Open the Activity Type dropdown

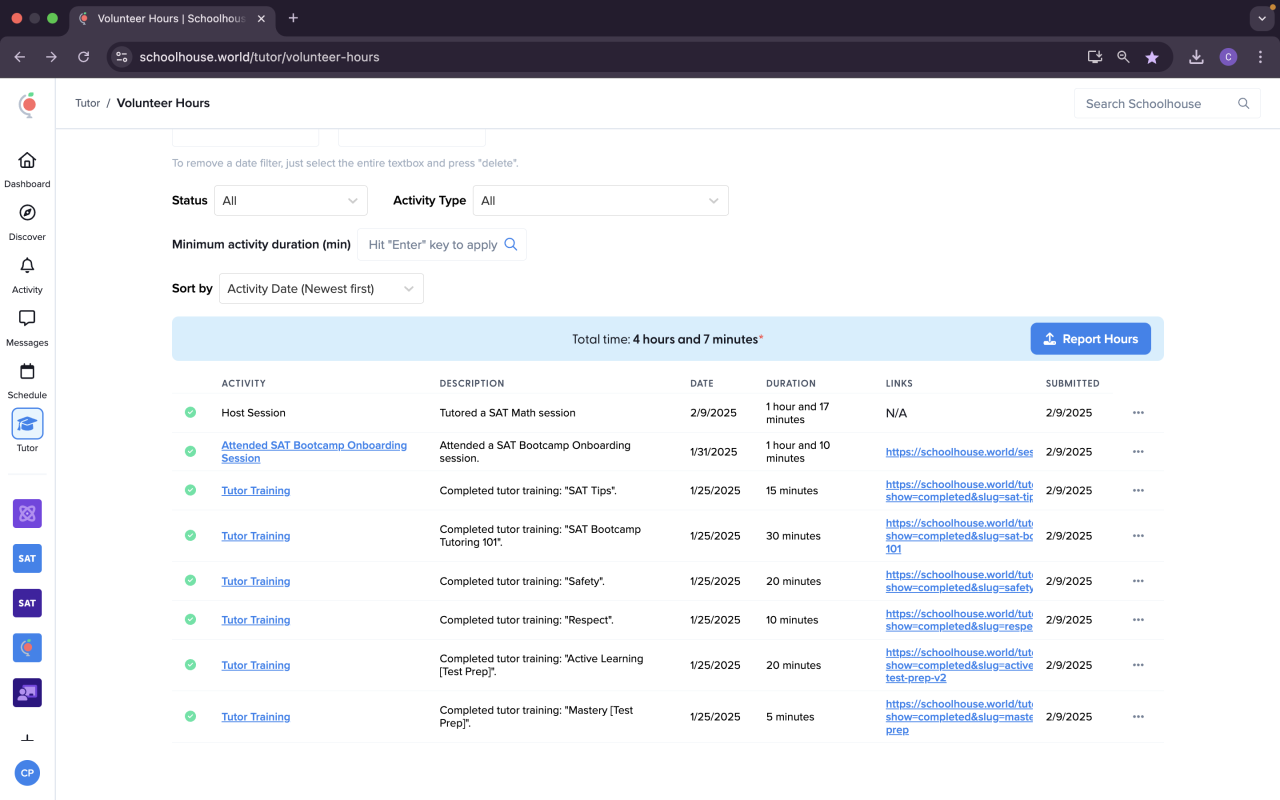coord(600,201)
